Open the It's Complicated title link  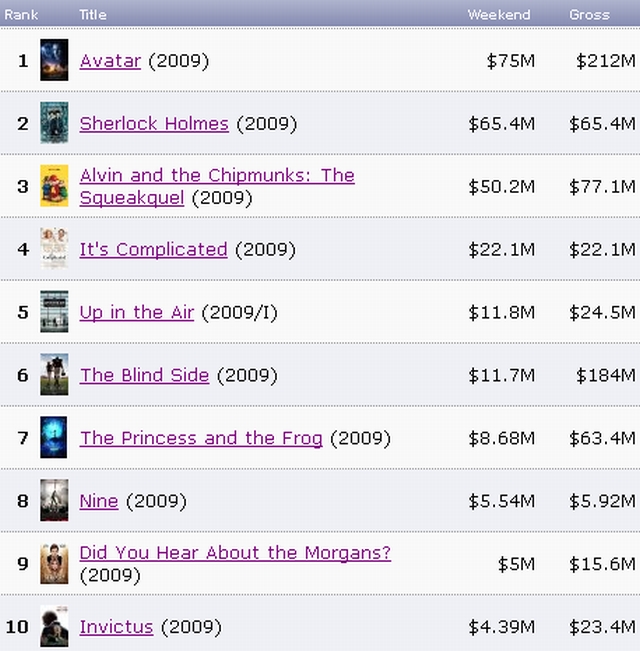point(153,249)
